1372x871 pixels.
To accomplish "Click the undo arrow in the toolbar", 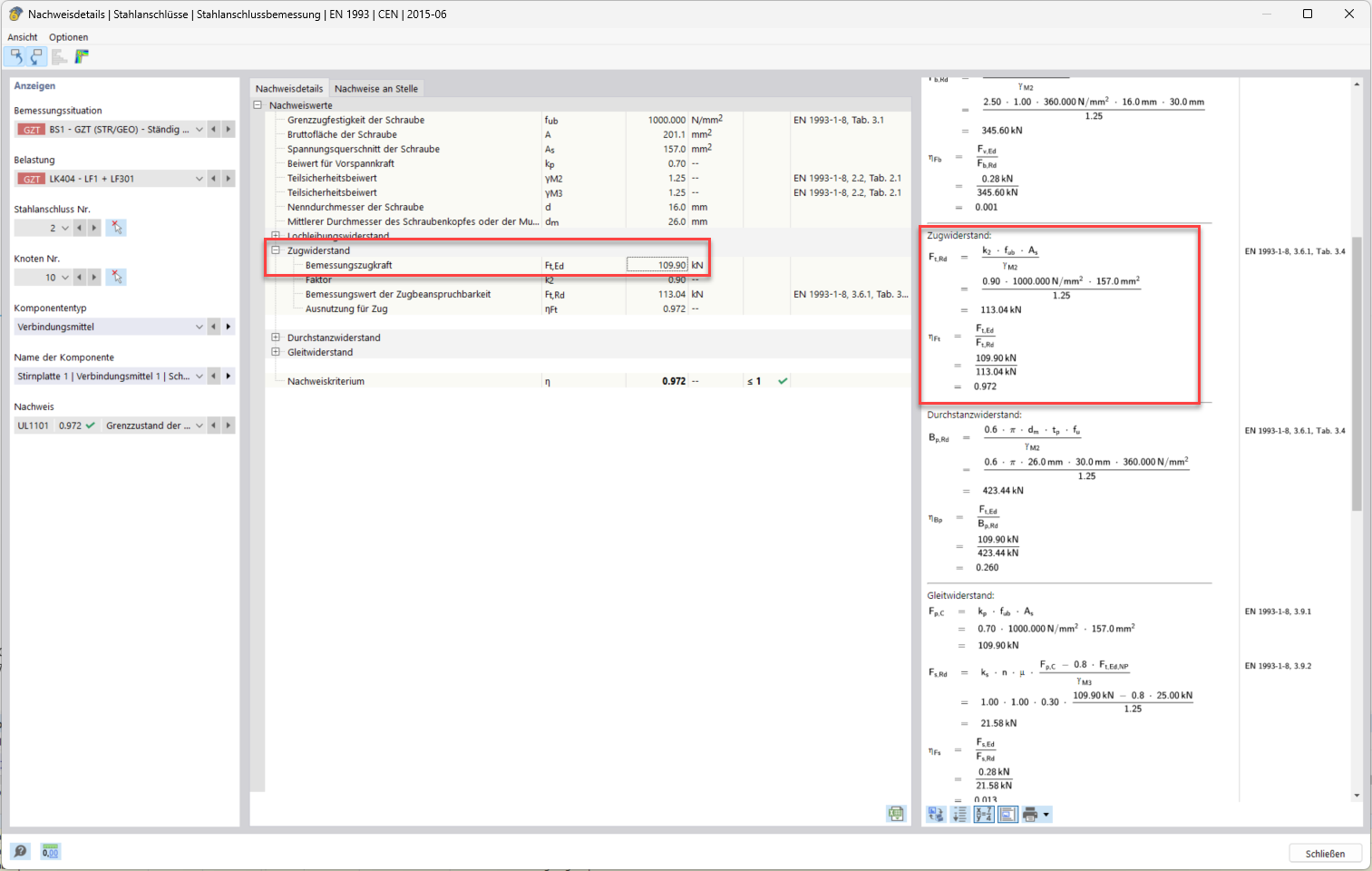I will [x=15, y=55].
